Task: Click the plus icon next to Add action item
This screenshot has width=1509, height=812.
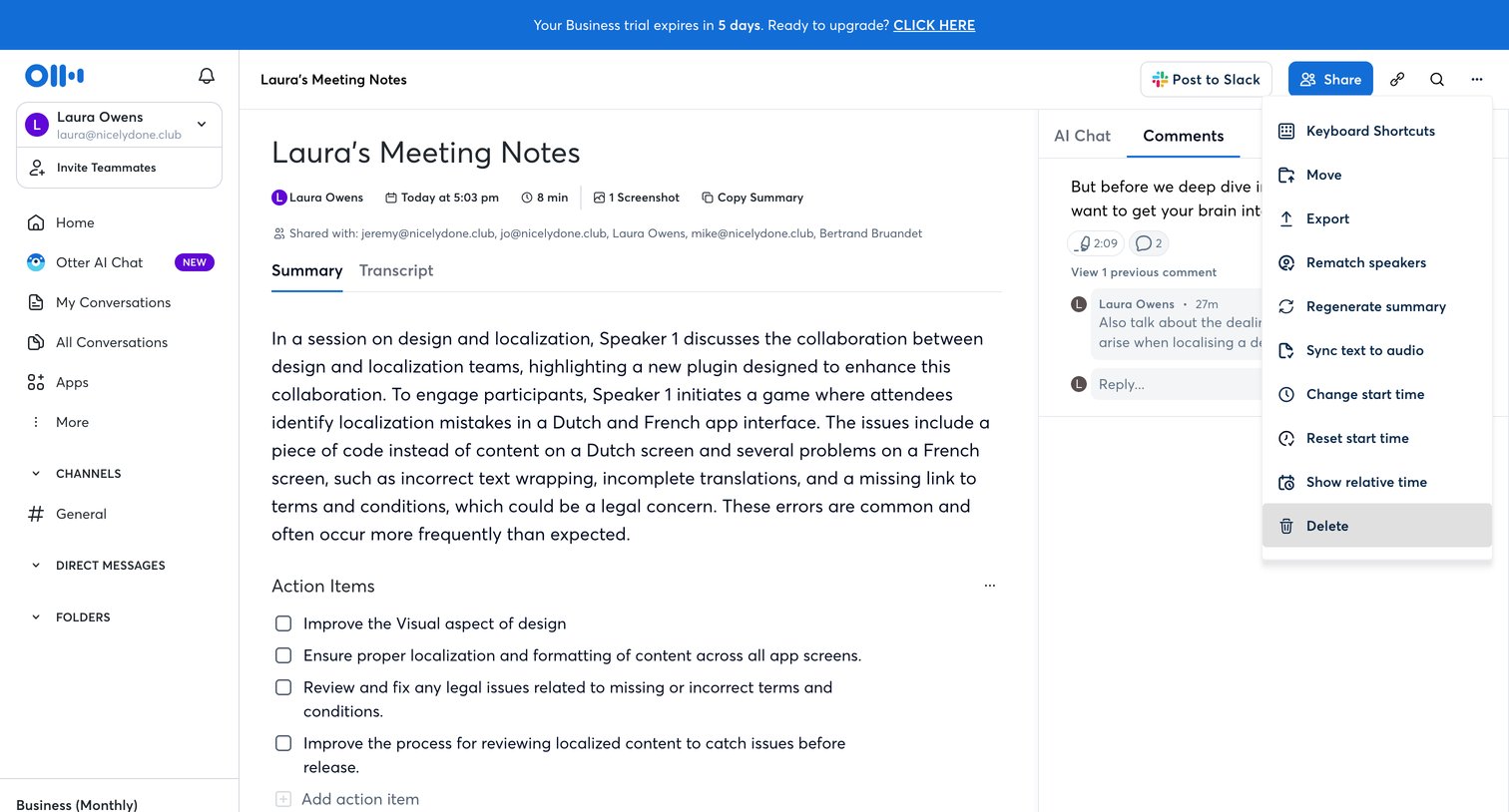Action: (283, 799)
